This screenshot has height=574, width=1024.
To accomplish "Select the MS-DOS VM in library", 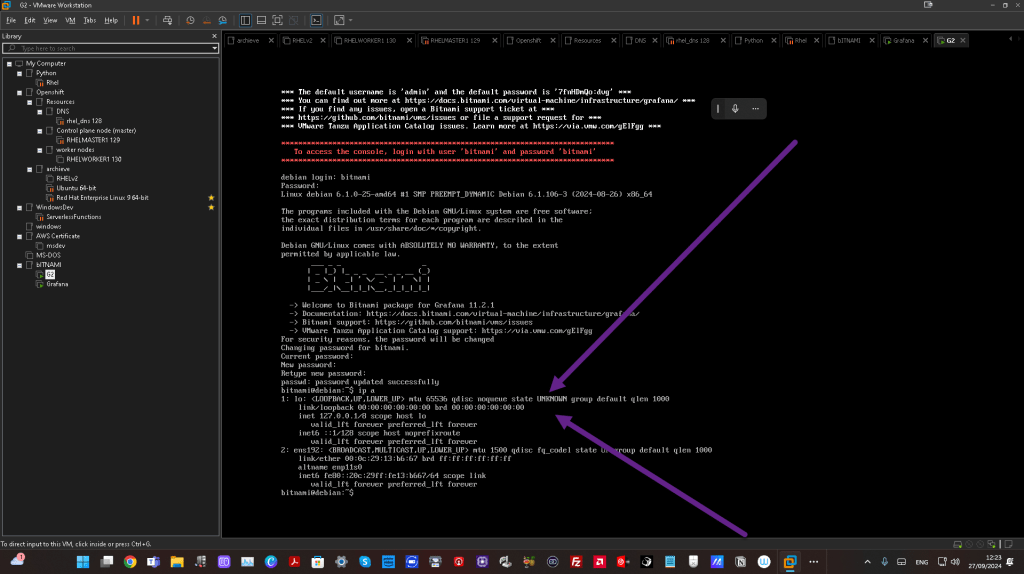I will pyautogui.click(x=48, y=255).
